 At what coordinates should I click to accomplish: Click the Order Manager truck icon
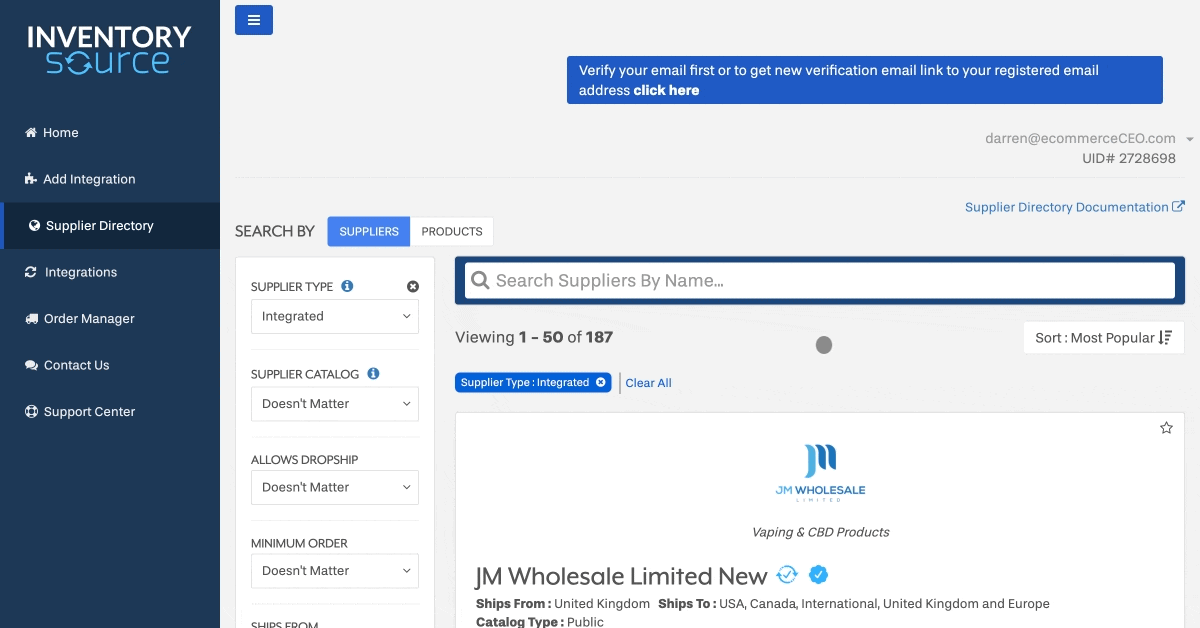tap(31, 319)
